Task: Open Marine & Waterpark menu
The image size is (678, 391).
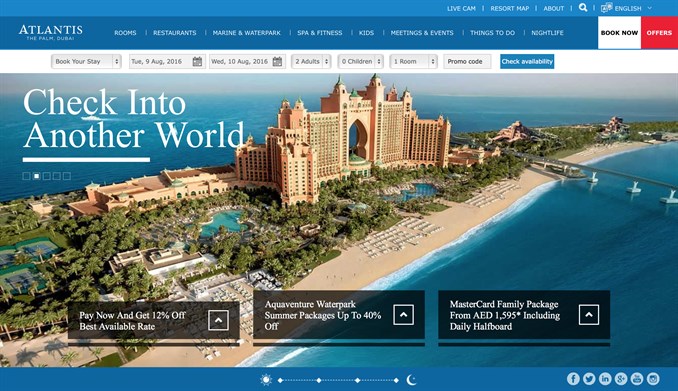Action: coord(246,33)
